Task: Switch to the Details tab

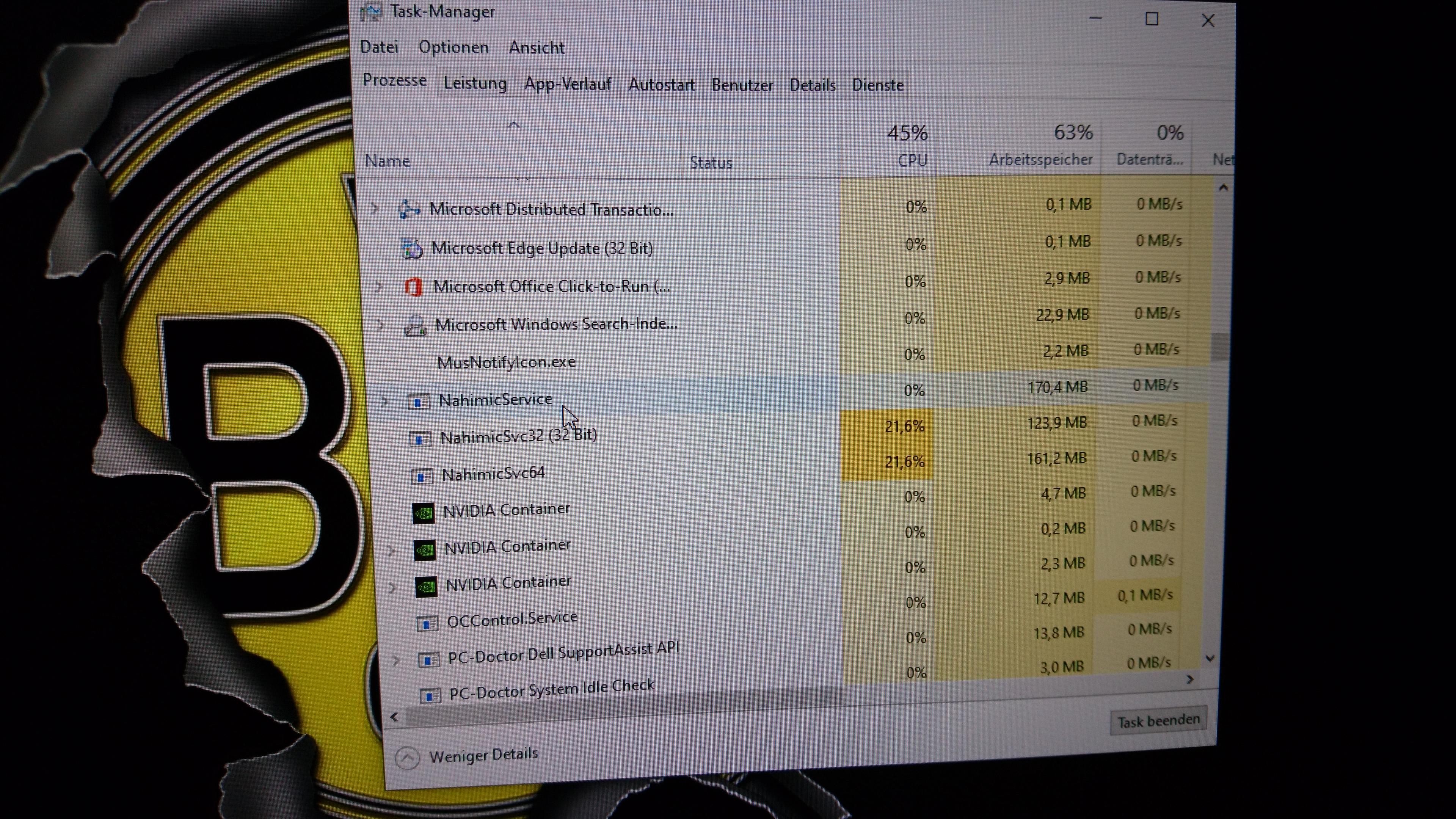Action: tap(812, 85)
